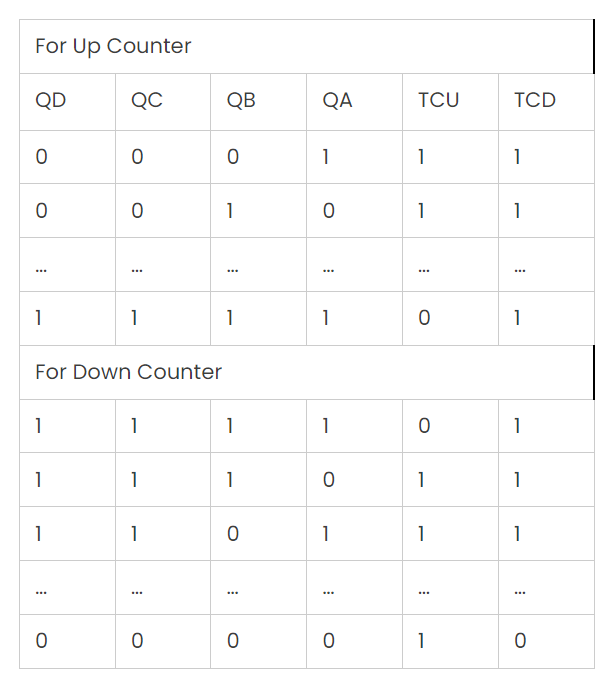Select the QC column header

[x=163, y=102]
